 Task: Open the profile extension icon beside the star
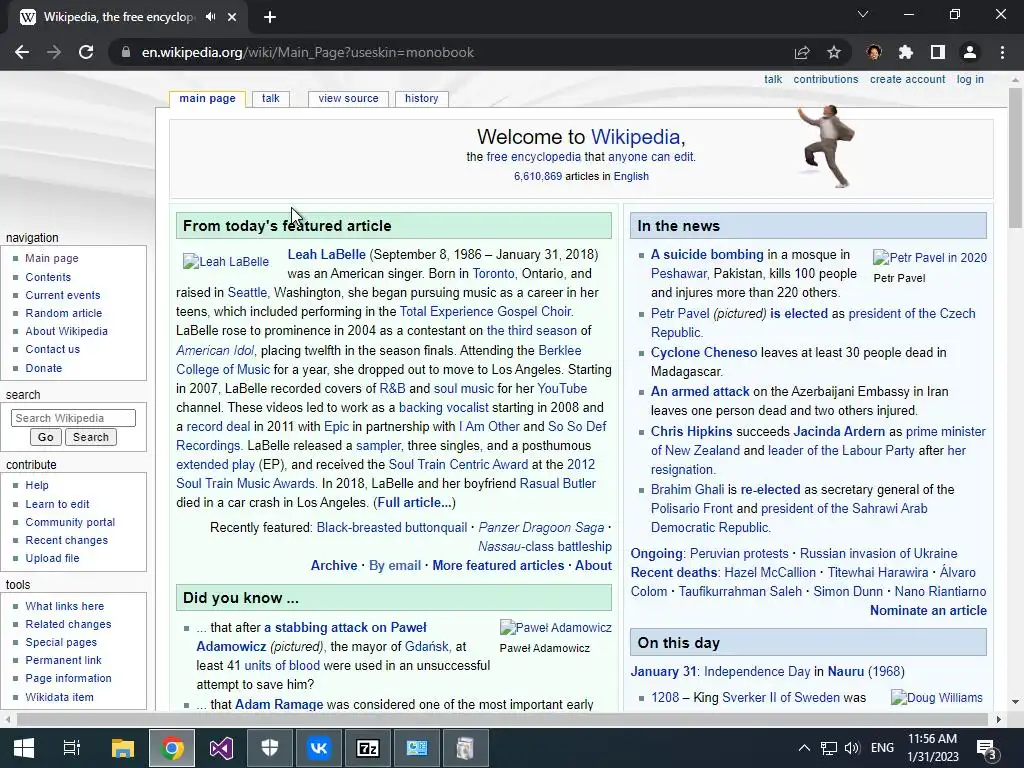coord(874,52)
